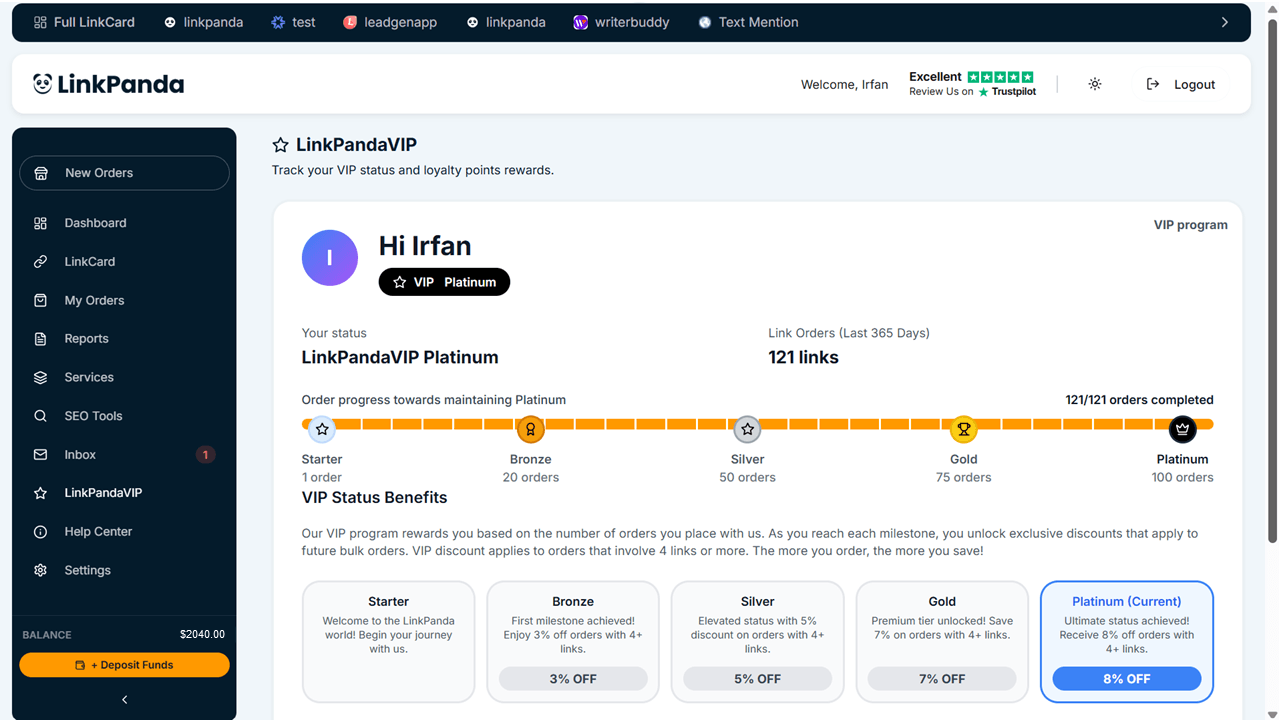Viewport: 1280px width, 720px height.
Task: Click the Services layers icon
Action: click(x=40, y=378)
